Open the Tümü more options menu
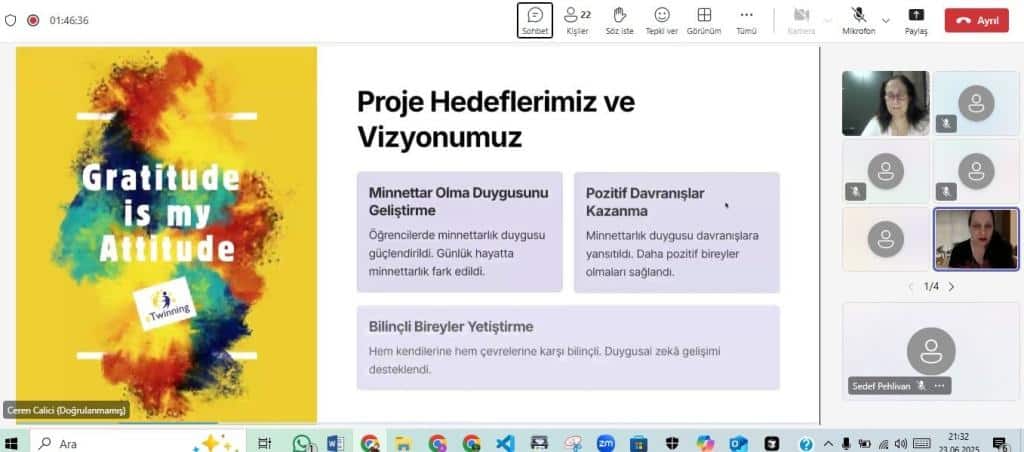Viewport: 1024px width, 452px height. point(746,19)
